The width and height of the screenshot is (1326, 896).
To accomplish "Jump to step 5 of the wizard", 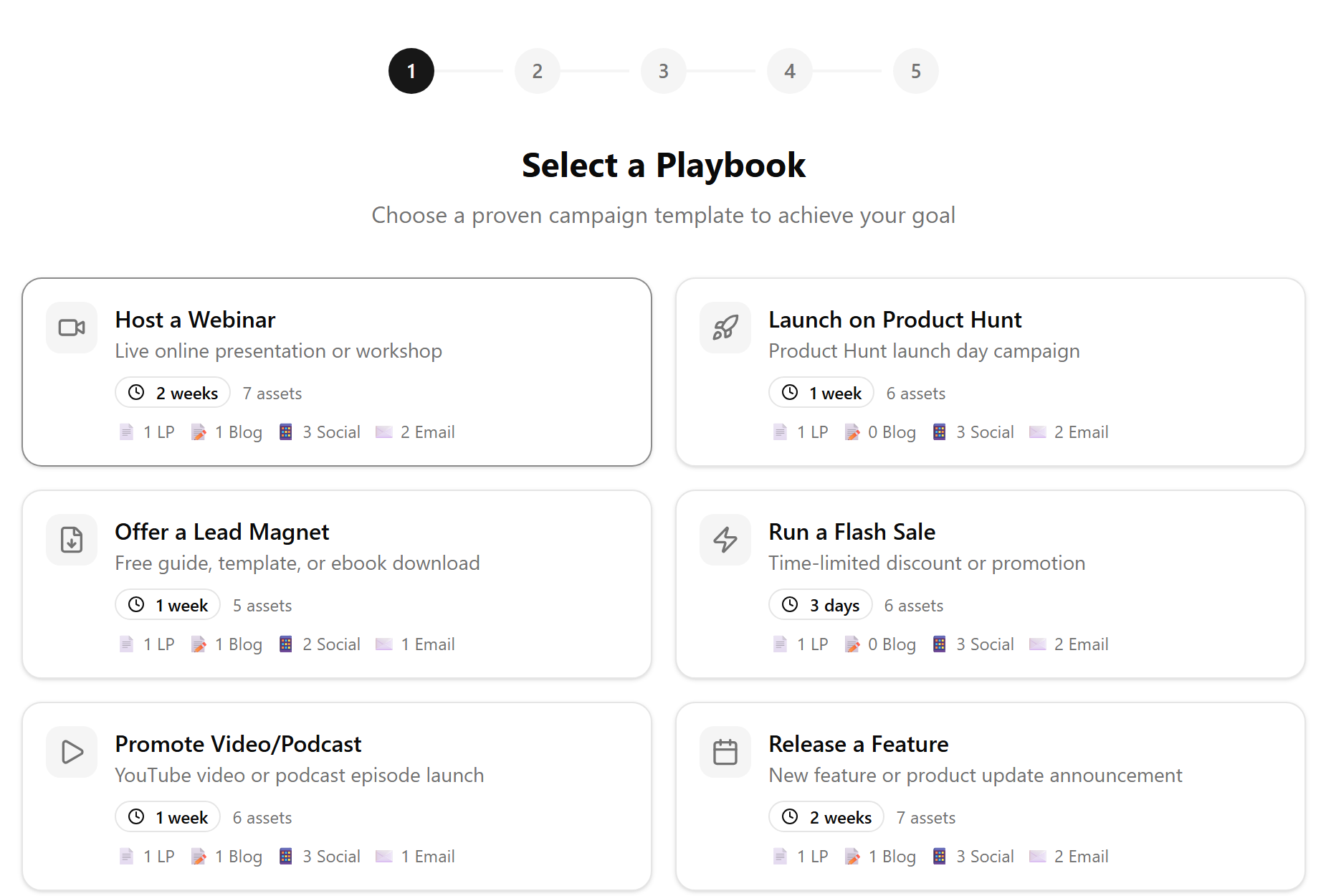I will [x=916, y=71].
